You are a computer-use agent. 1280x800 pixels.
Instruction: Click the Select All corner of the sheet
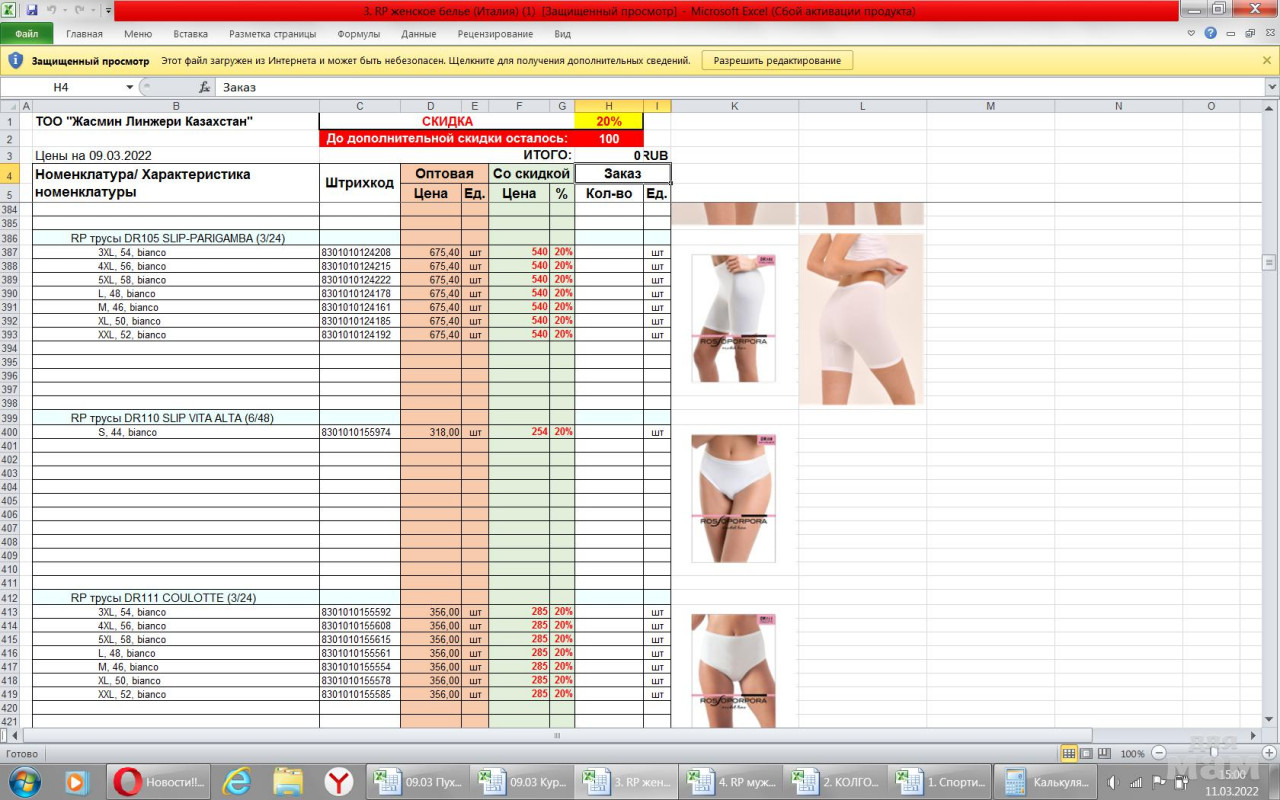pos(10,106)
